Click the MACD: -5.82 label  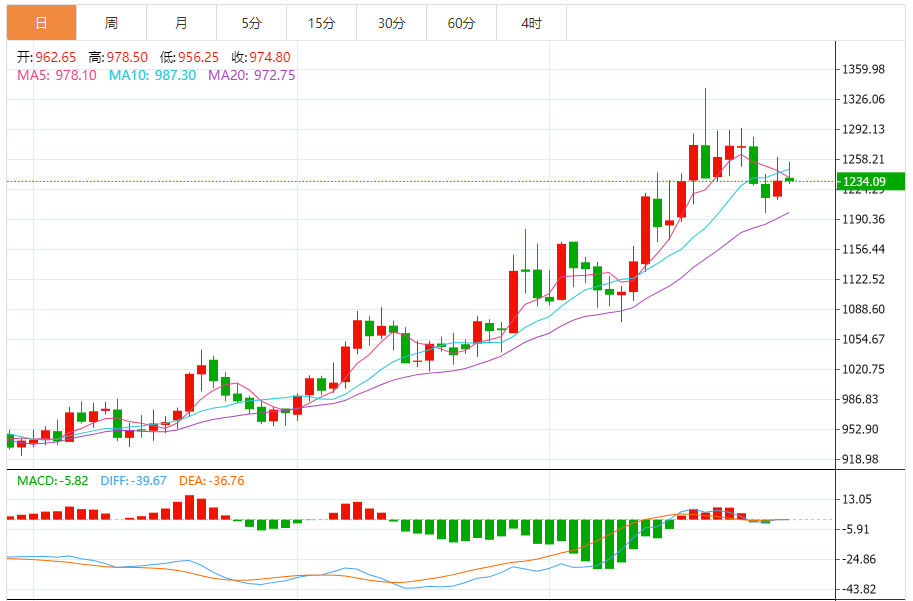[x=54, y=481]
